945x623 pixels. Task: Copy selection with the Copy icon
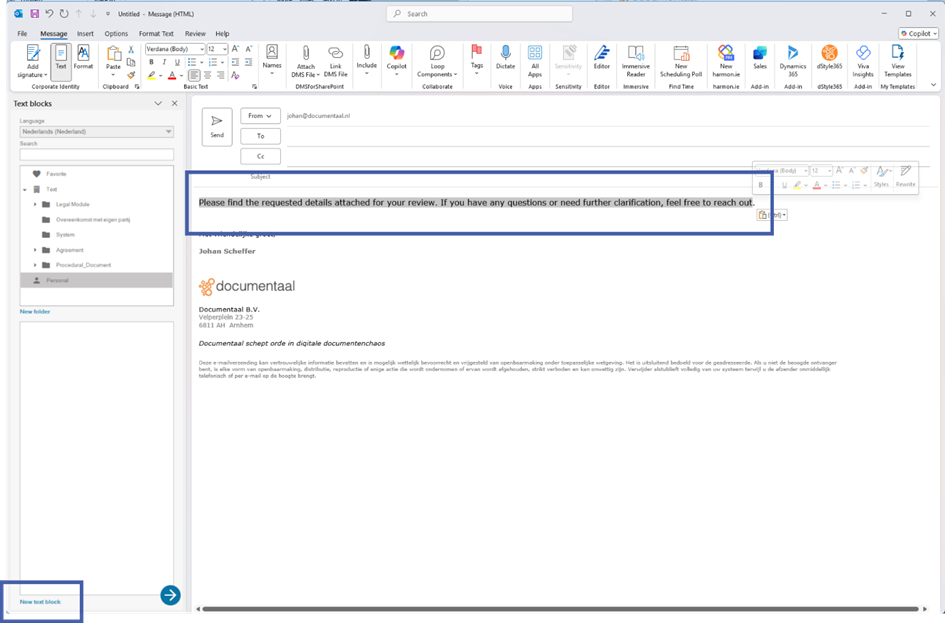[x=131, y=62]
